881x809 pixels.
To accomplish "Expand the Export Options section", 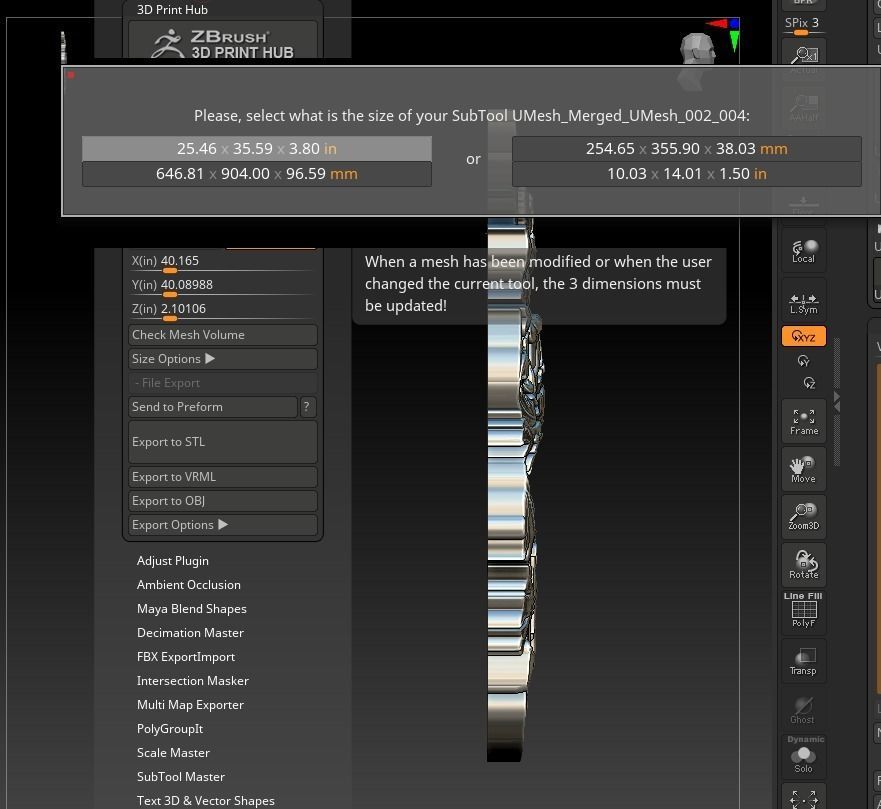I will [x=222, y=525].
